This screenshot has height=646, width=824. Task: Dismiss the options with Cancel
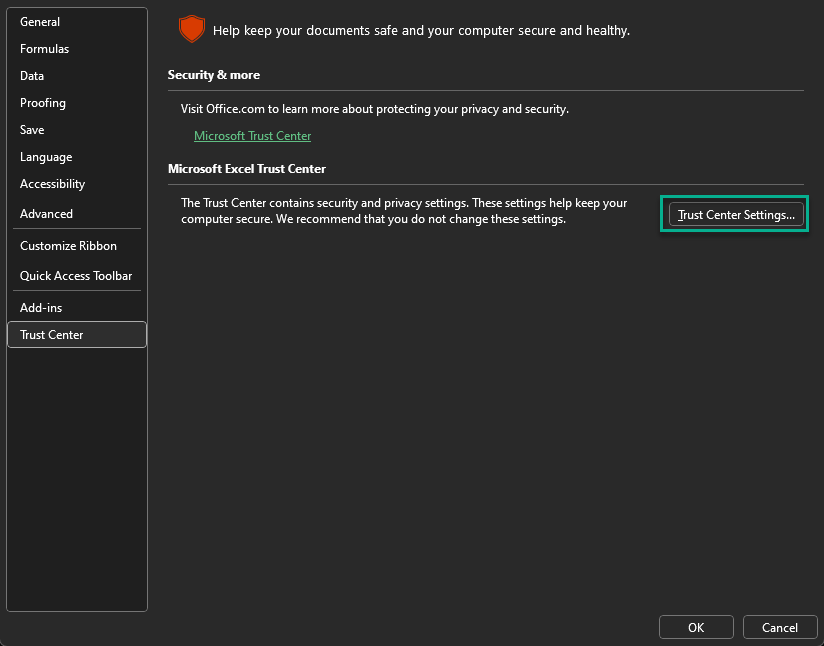pos(780,627)
